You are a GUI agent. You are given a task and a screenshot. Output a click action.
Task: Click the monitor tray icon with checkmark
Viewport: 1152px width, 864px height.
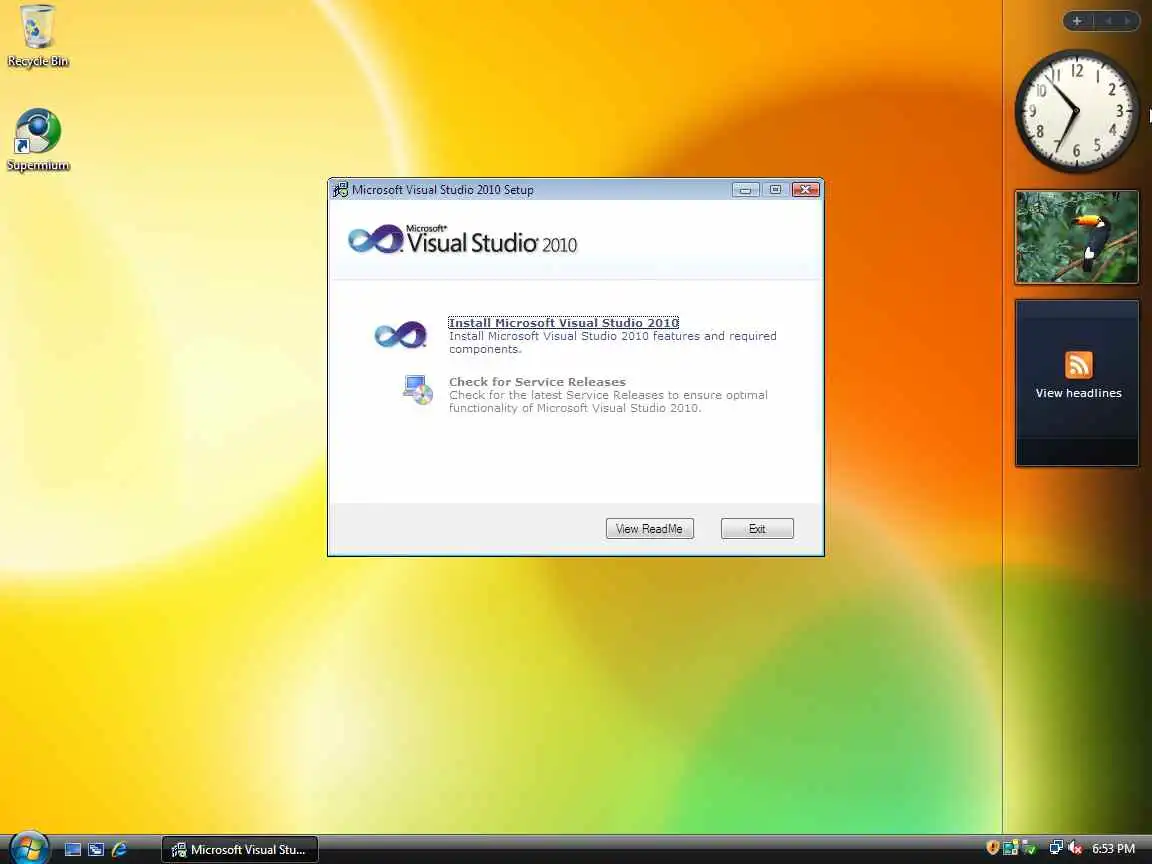1030,848
